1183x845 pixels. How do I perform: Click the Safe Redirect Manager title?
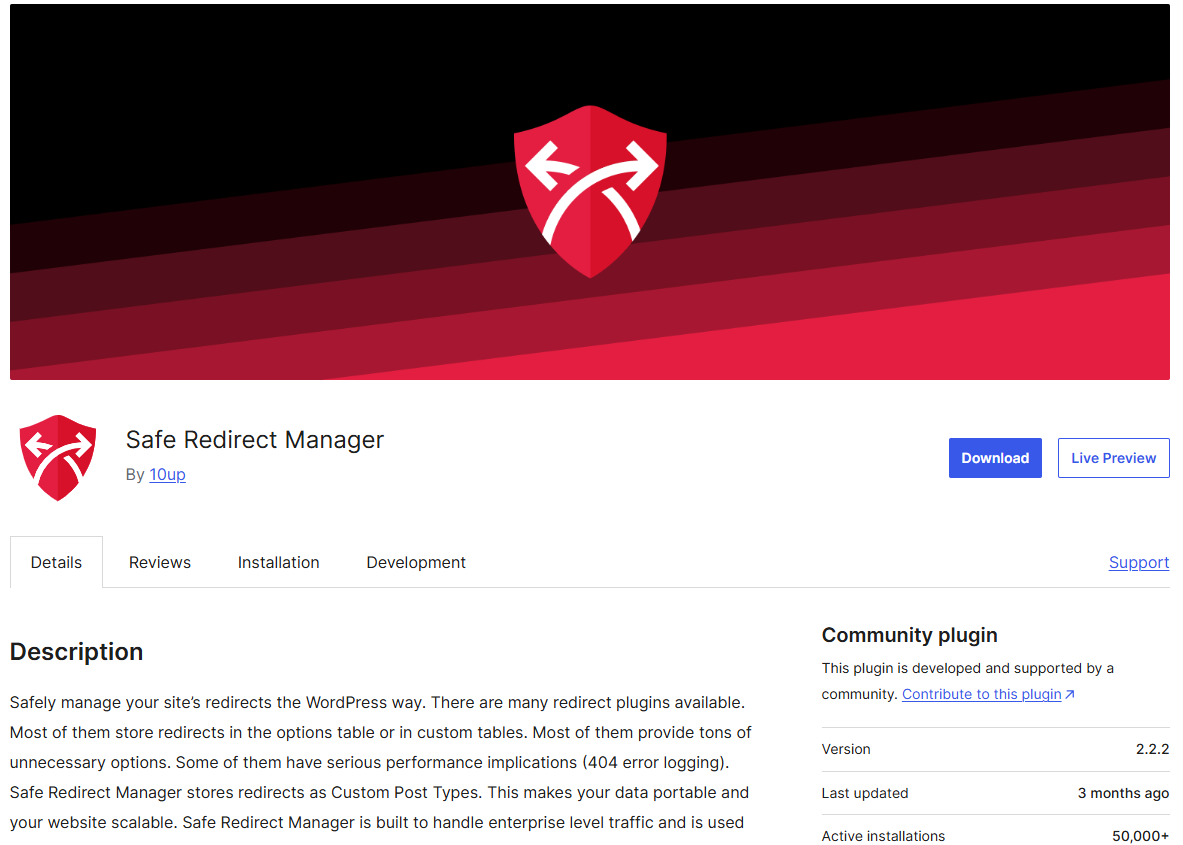click(x=255, y=439)
